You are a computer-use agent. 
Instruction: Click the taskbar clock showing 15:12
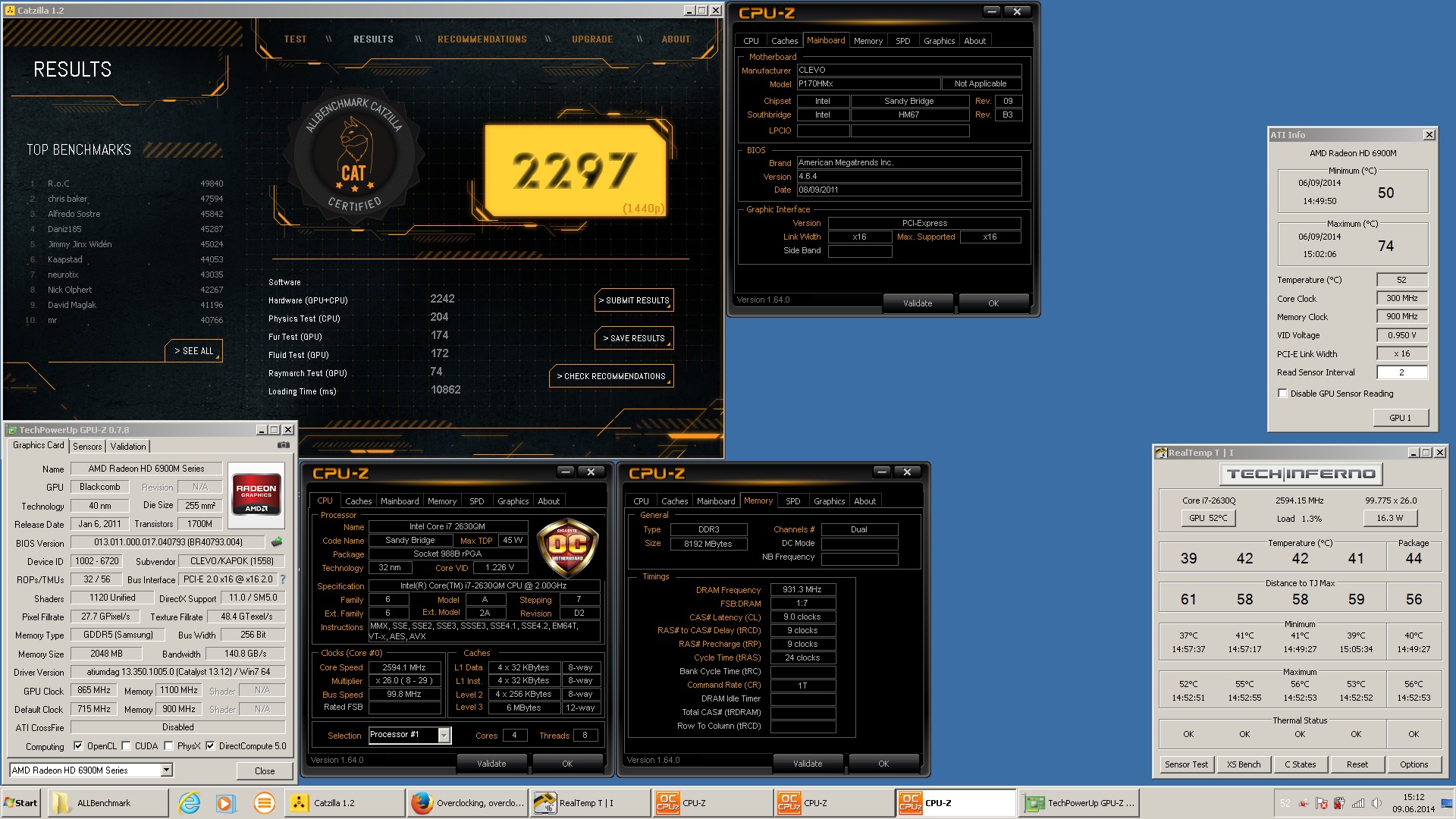click(1414, 803)
